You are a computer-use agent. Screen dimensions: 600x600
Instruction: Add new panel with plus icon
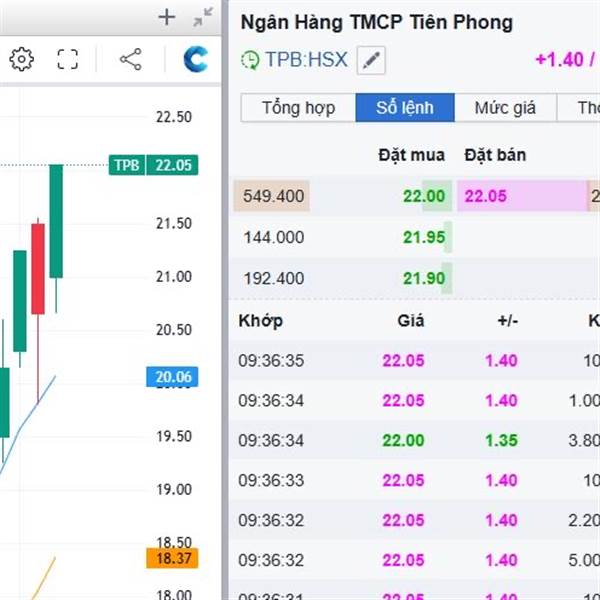click(x=167, y=17)
